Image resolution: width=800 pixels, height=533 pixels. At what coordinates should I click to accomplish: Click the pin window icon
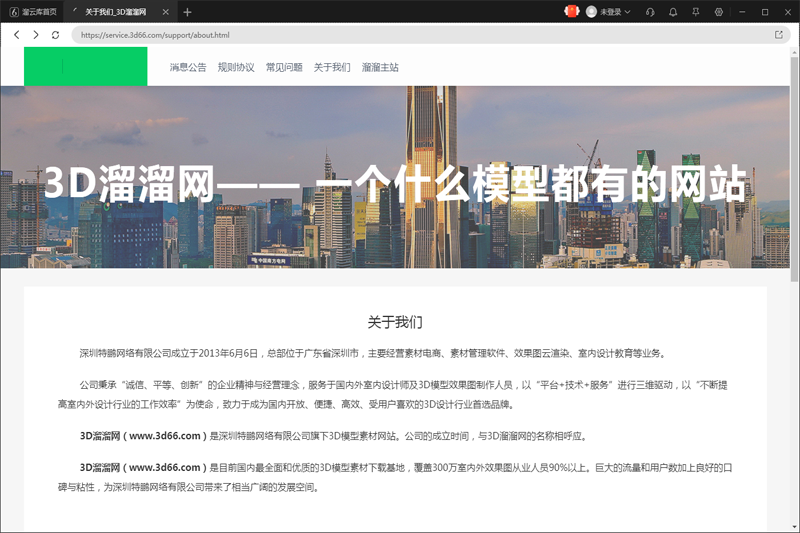(696, 12)
